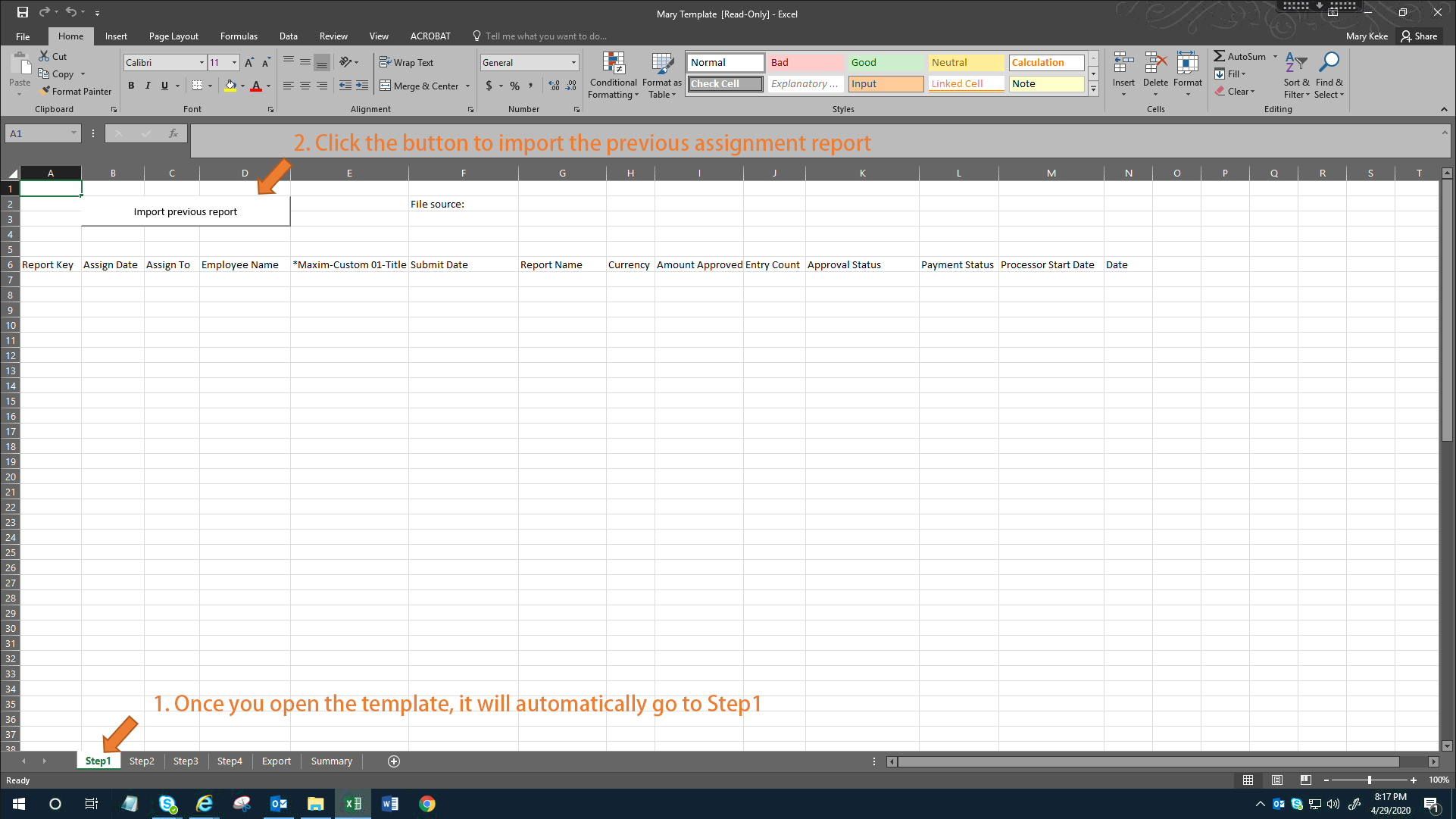The image size is (1456, 819).
Task: Click the Import previous report button
Action: (186, 212)
